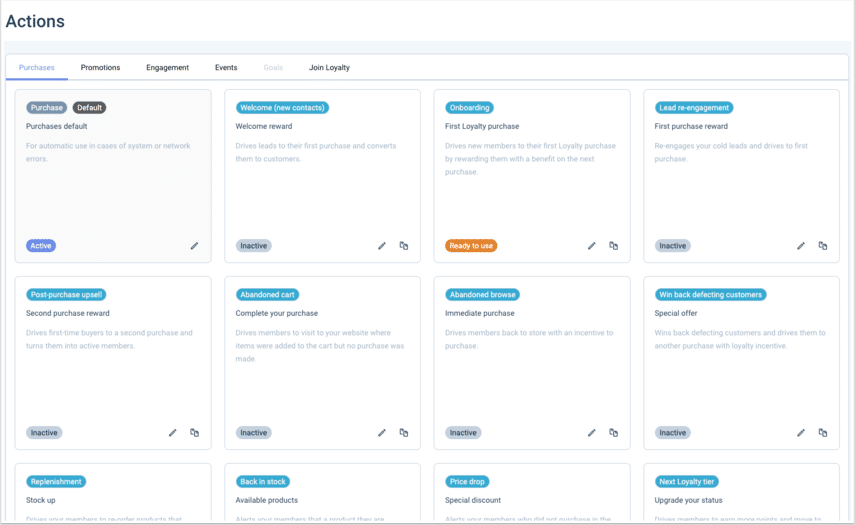Click Inactive badge on Special offer card

(672, 433)
